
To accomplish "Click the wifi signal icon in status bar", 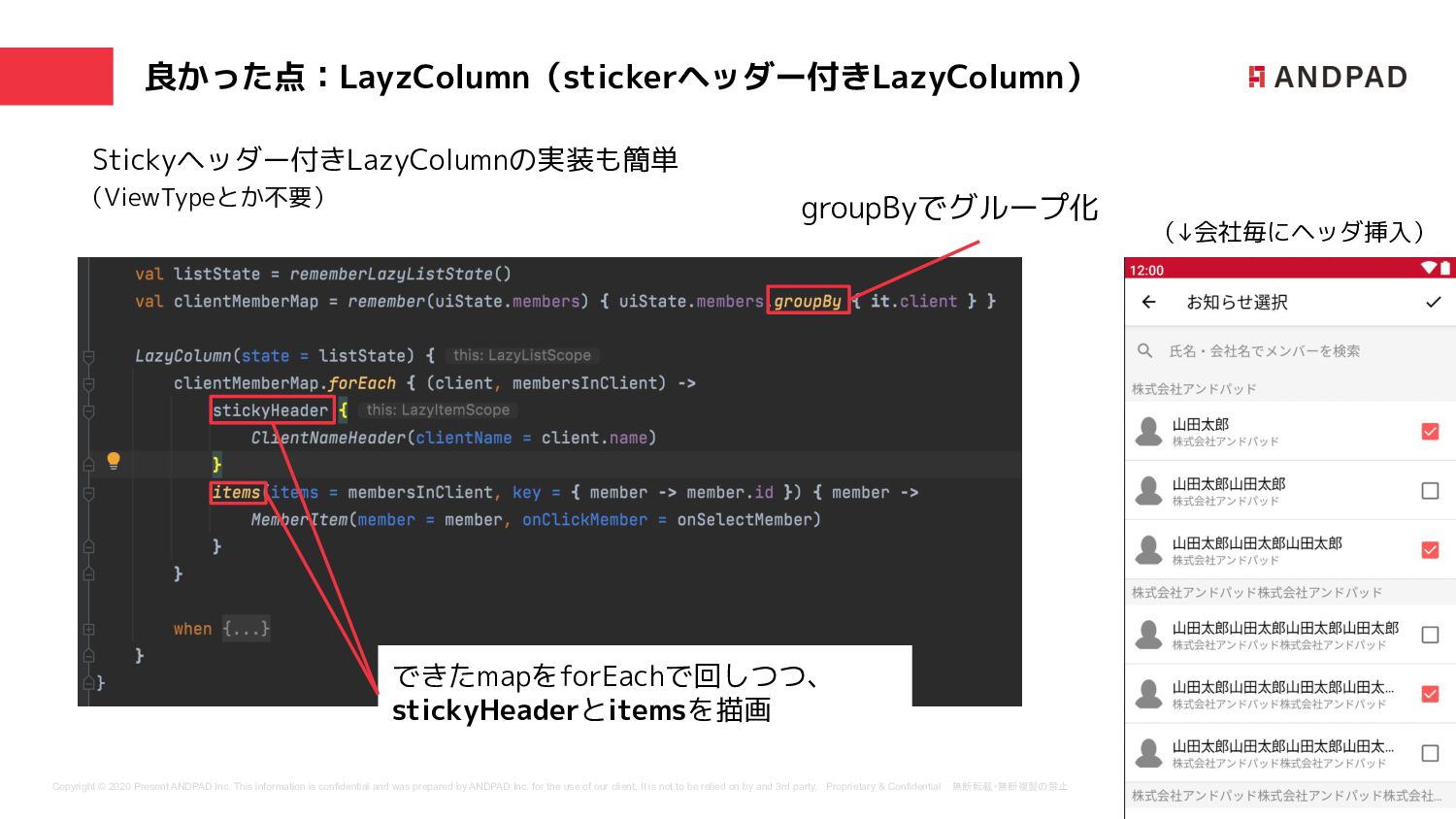I will pyautogui.click(x=1429, y=268).
